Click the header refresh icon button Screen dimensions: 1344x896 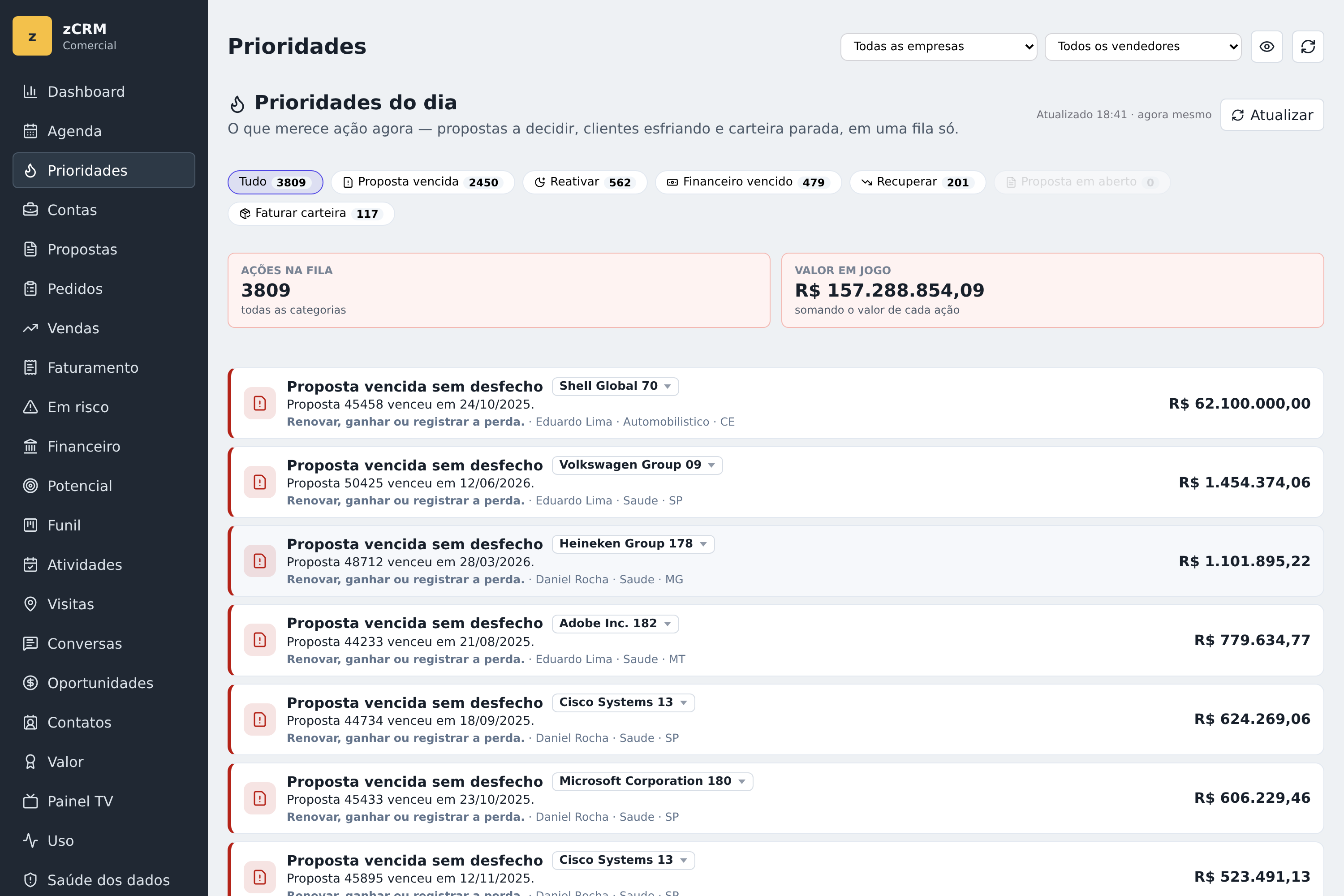(x=1307, y=46)
